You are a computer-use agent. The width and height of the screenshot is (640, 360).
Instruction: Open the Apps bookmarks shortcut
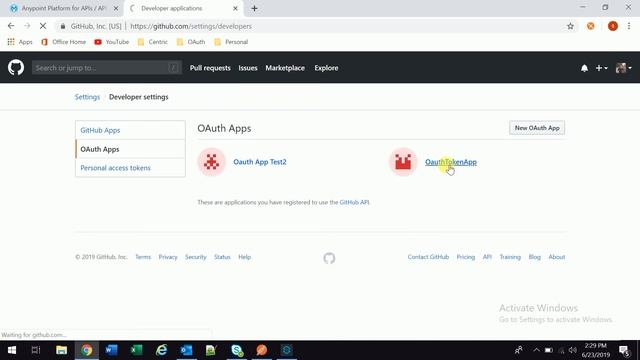point(20,42)
